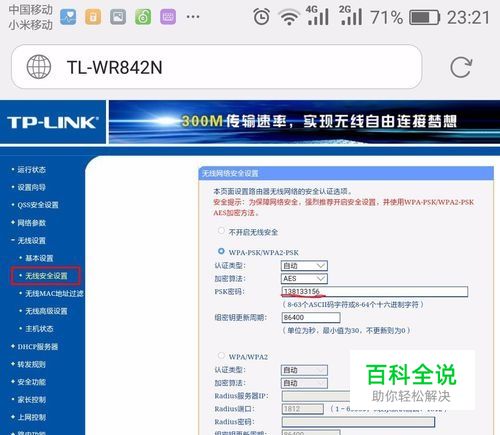Expand DHCP服务器 in the sidebar
This screenshot has width=500, height=435.
click(38, 347)
